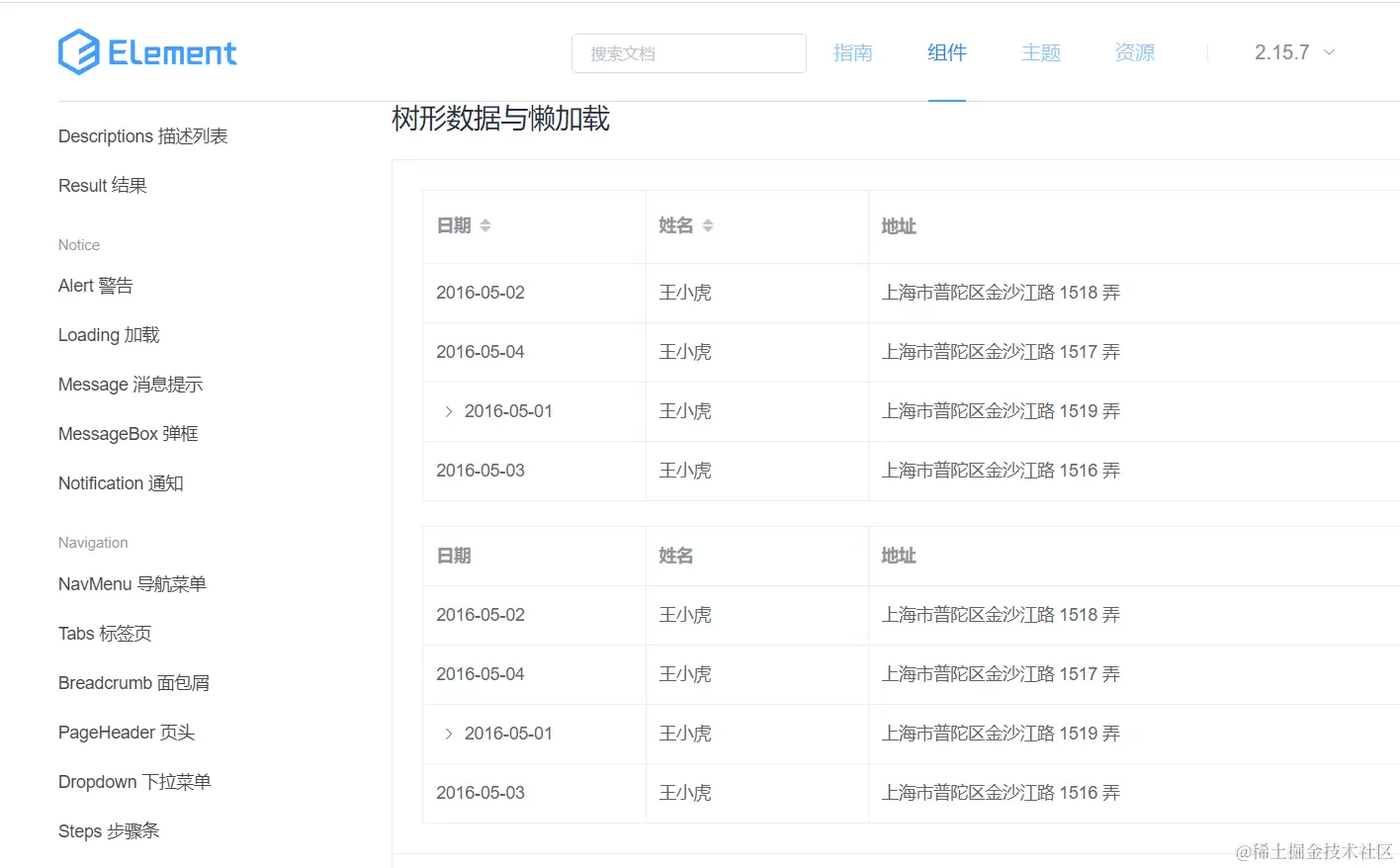
Task: Click the 1518 弄 address in the first table
Action: 1001,293
